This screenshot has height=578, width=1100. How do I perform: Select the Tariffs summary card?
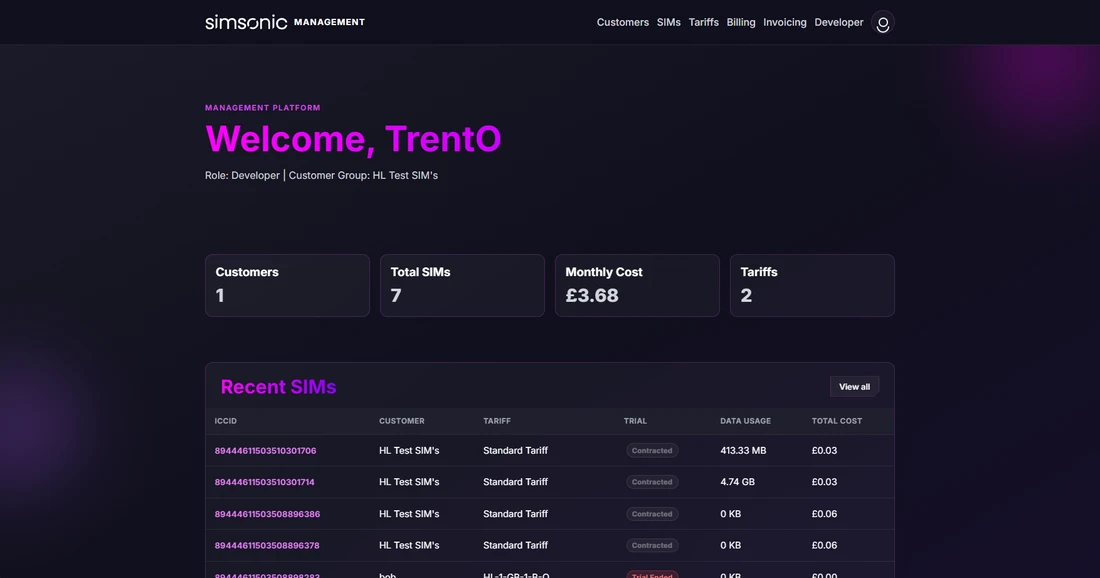812,285
